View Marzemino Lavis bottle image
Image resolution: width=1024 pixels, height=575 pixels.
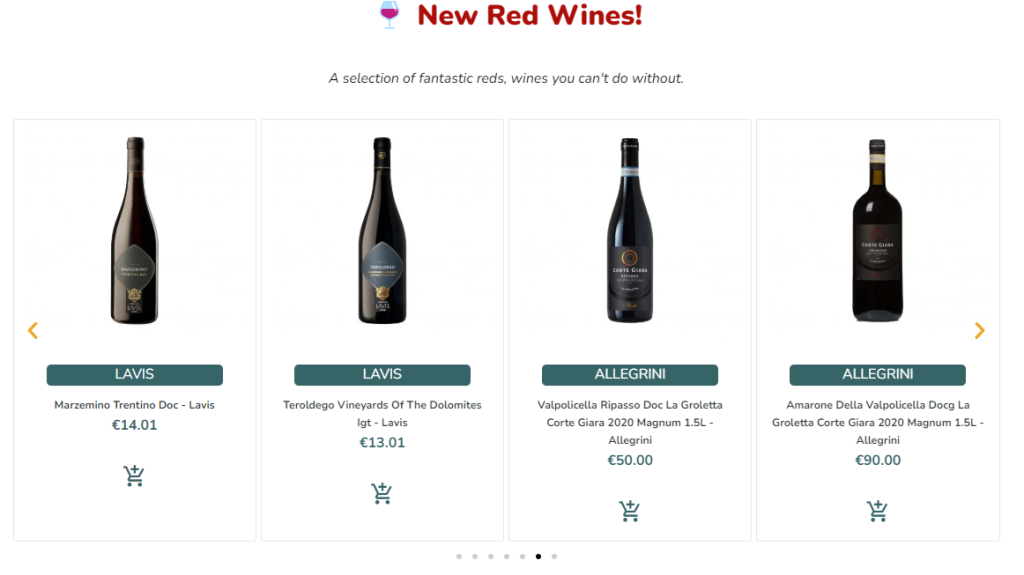(x=134, y=230)
